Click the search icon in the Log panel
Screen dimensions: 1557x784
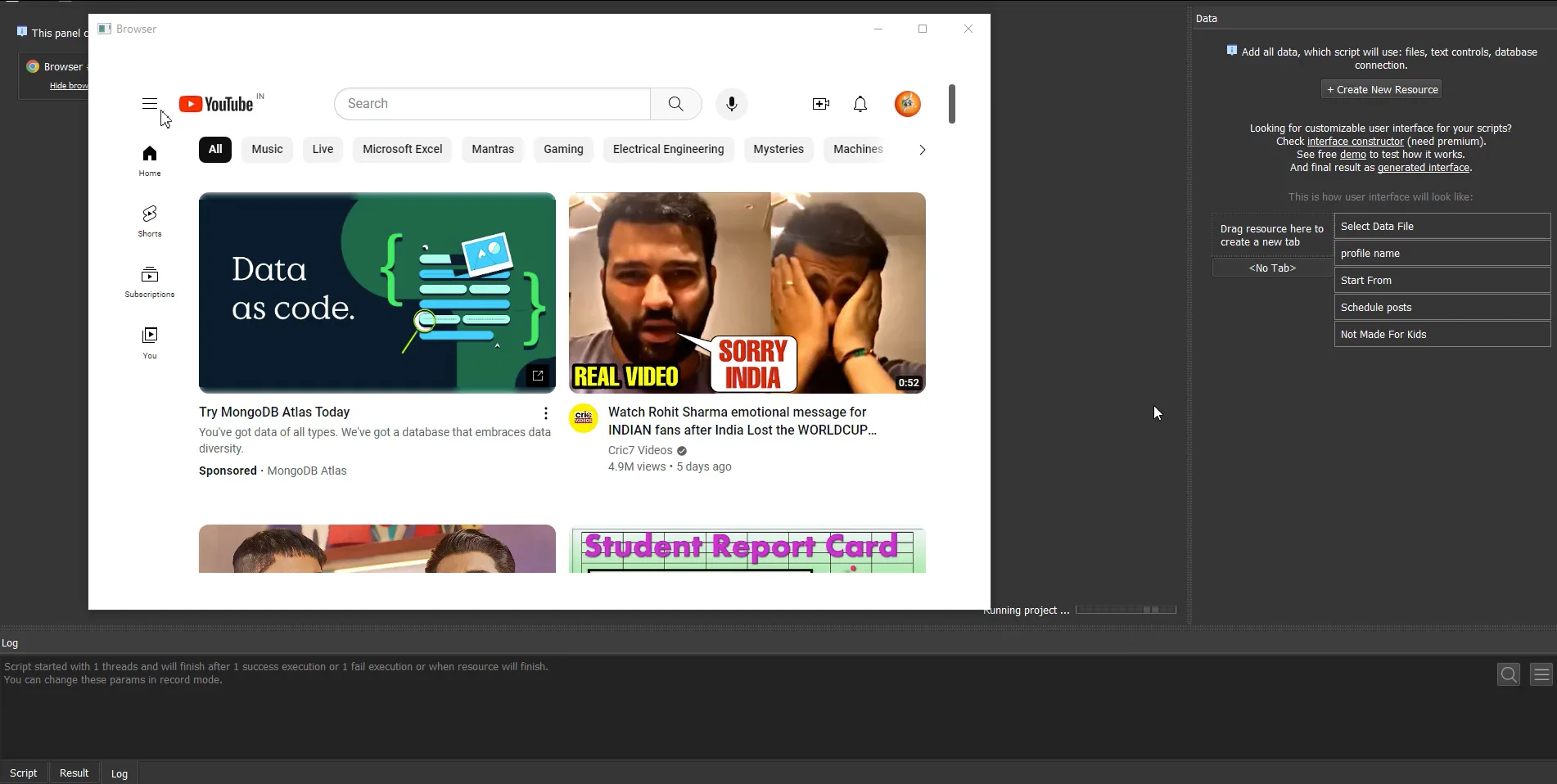click(x=1508, y=674)
